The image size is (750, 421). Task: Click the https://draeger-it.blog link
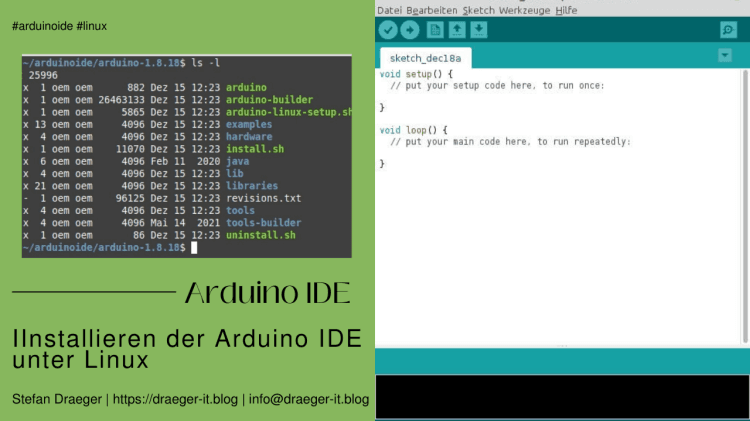pyautogui.click(x=175, y=399)
